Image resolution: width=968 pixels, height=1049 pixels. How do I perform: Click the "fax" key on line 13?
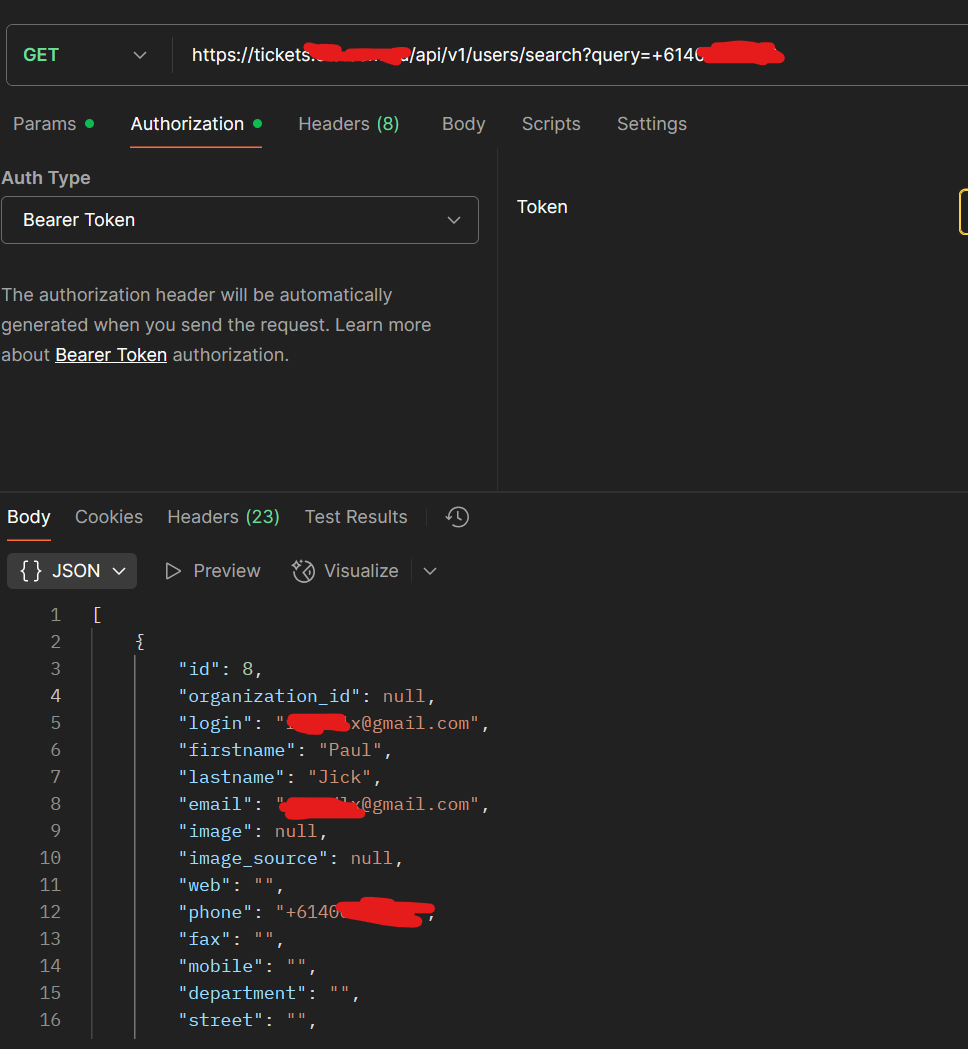click(x=204, y=939)
